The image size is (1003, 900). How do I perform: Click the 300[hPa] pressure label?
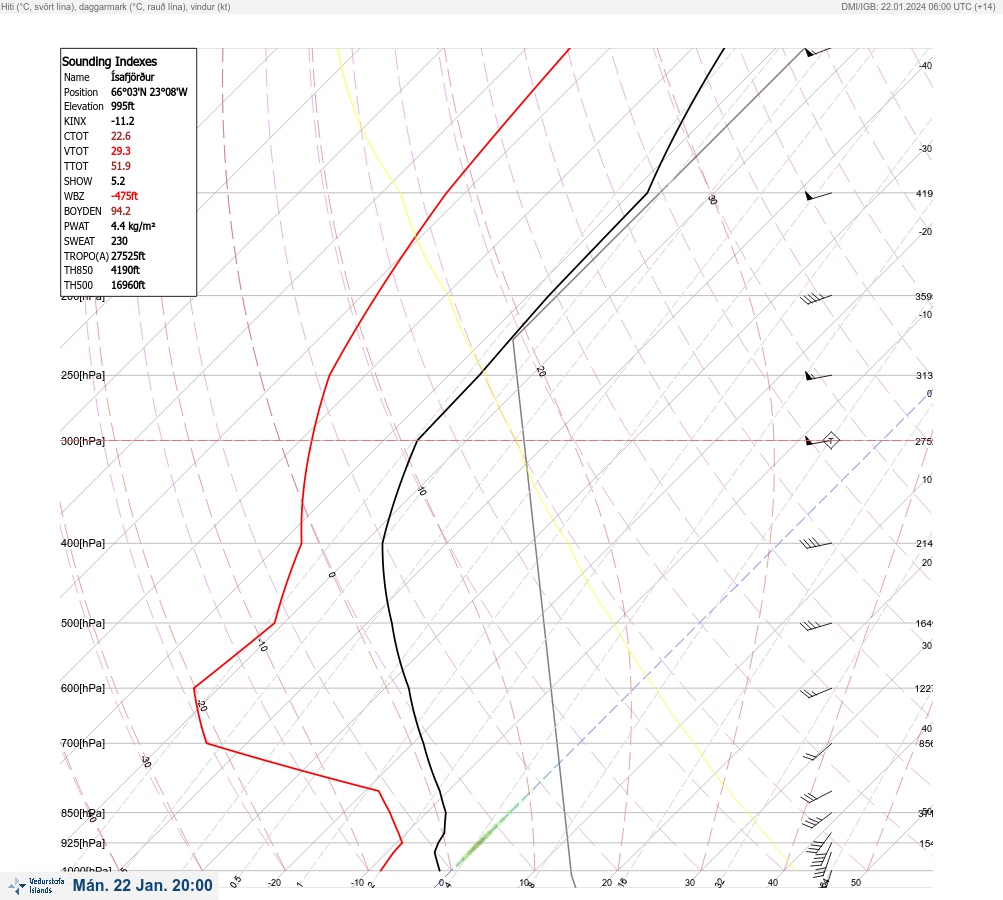(83, 441)
